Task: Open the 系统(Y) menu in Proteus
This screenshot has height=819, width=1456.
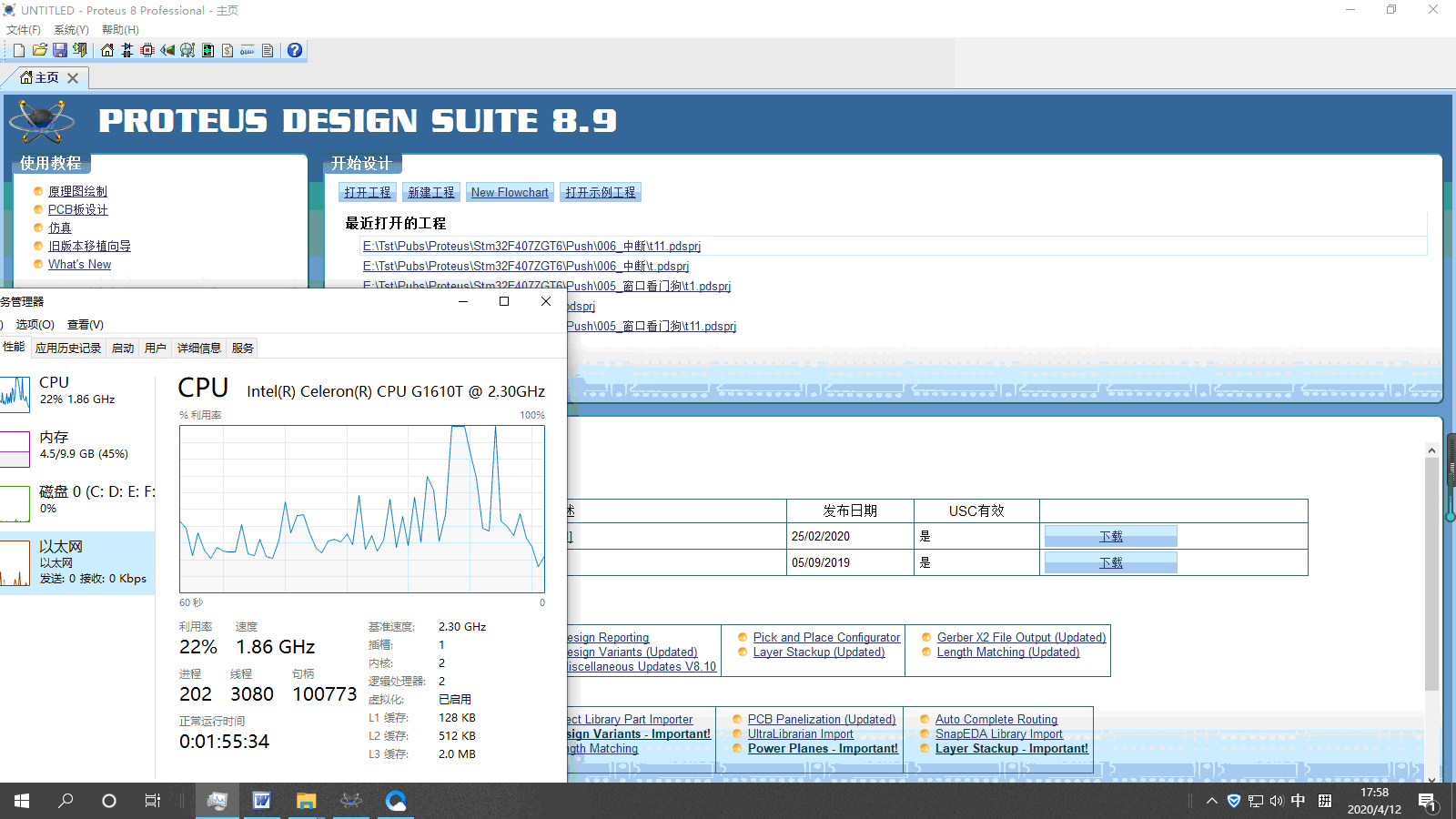Action: tap(71, 30)
